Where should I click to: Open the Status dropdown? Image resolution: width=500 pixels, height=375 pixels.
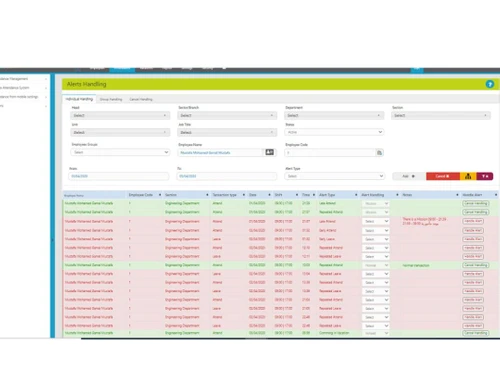334,132
